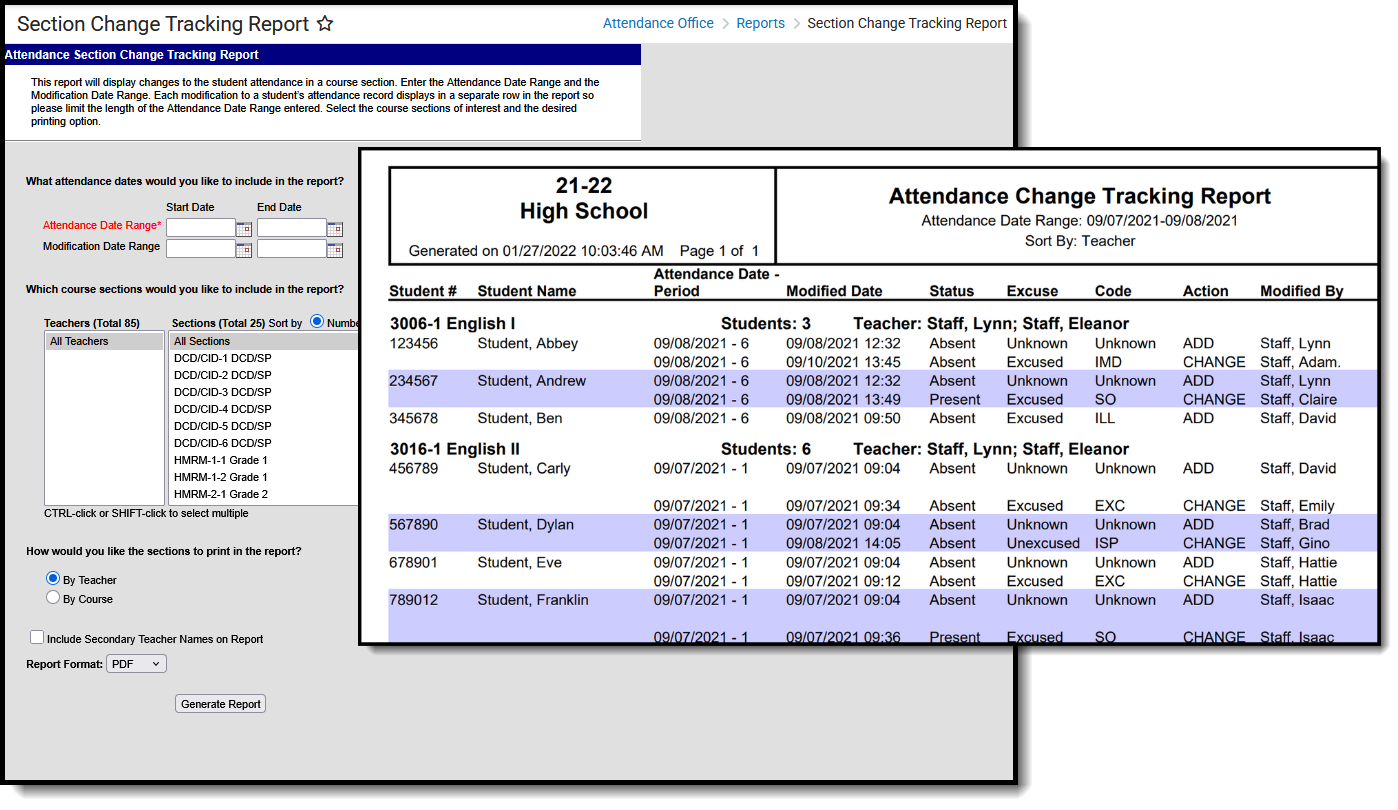Image resolution: width=1398 pixels, height=810 pixels.
Task: Select the Sort by Number radio button
Action: point(317,322)
